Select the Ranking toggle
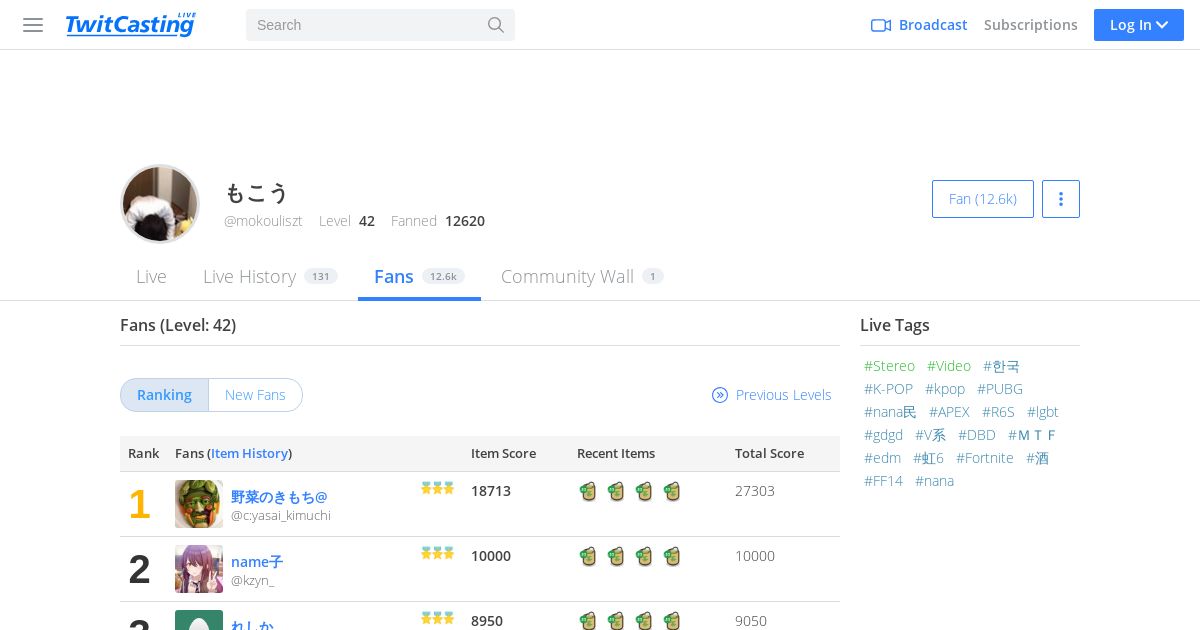This screenshot has height=630, width=1200. (164, 395)
